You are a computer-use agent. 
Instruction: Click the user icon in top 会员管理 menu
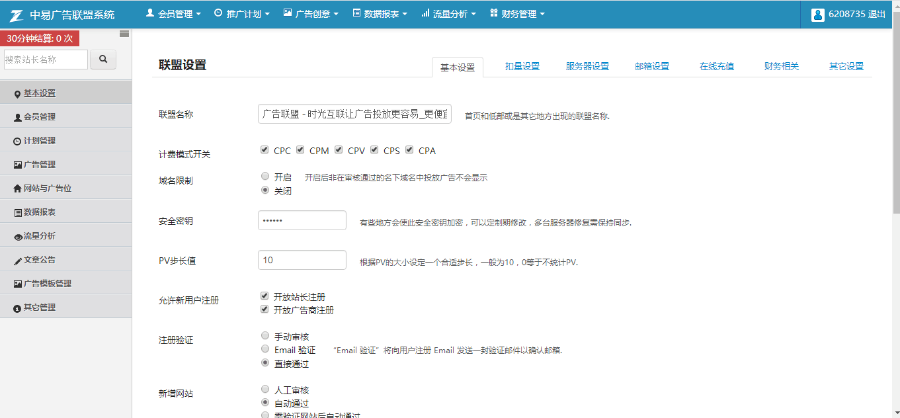click(x=150, y=13)
